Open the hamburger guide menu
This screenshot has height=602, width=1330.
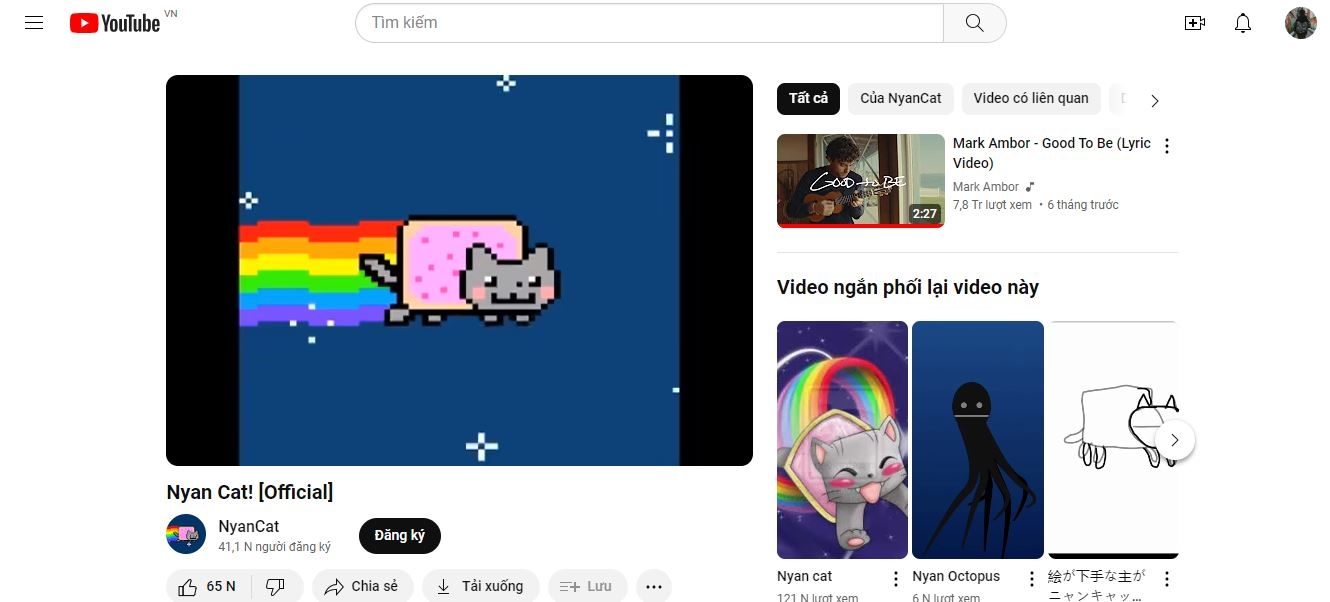(34, 23)
